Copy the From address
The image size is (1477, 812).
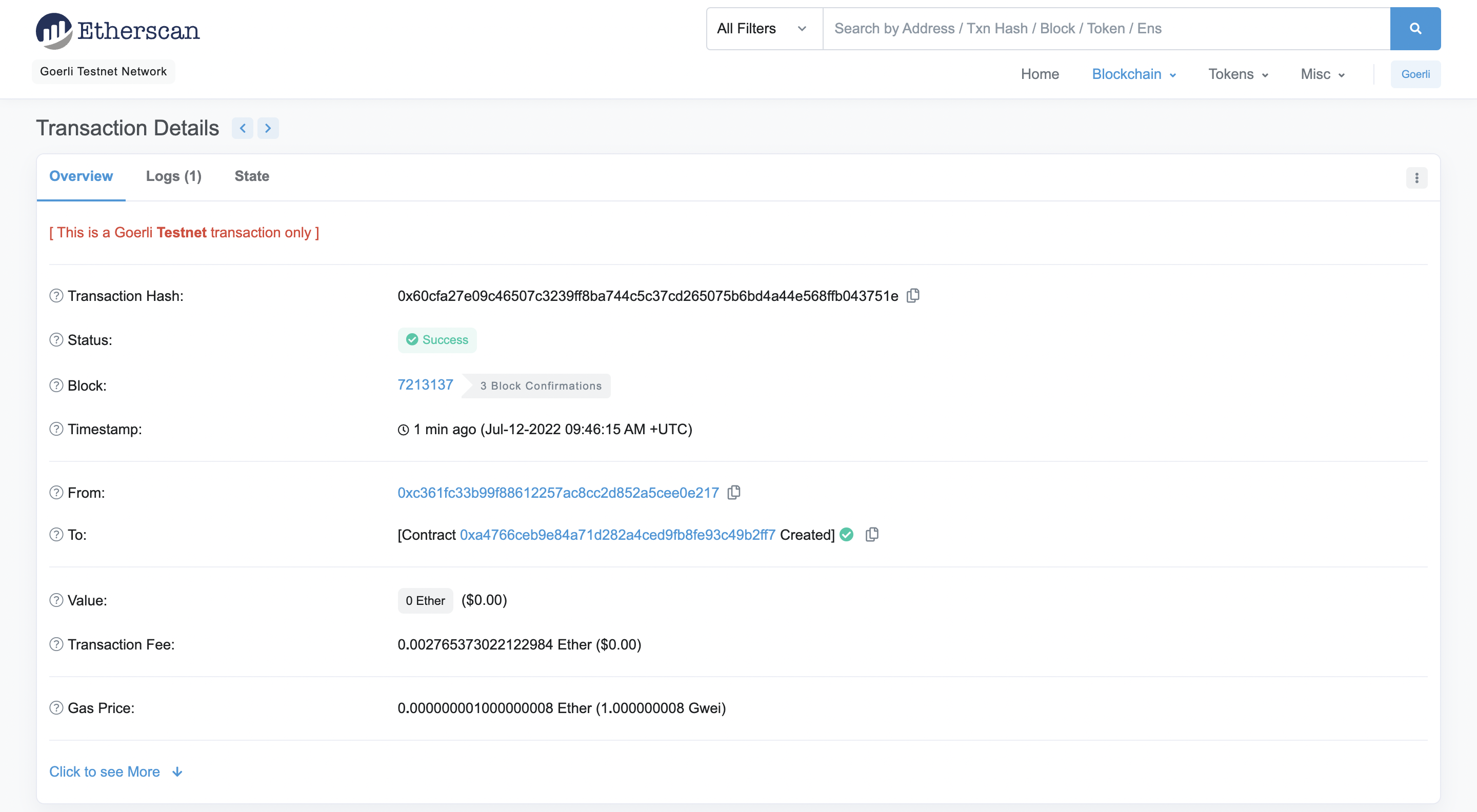pyautogui.click(x=734, y=493)
